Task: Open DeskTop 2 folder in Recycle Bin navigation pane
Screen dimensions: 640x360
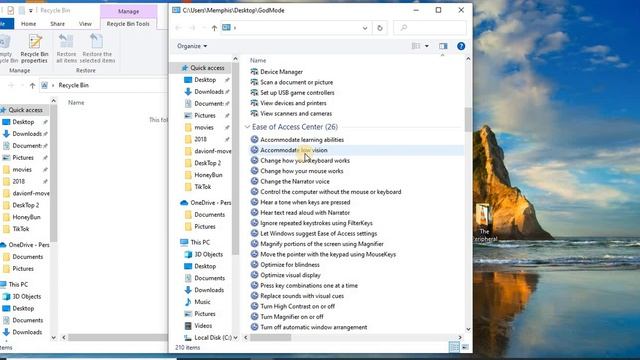Action: pyautogui.click(x=25, y=205)
